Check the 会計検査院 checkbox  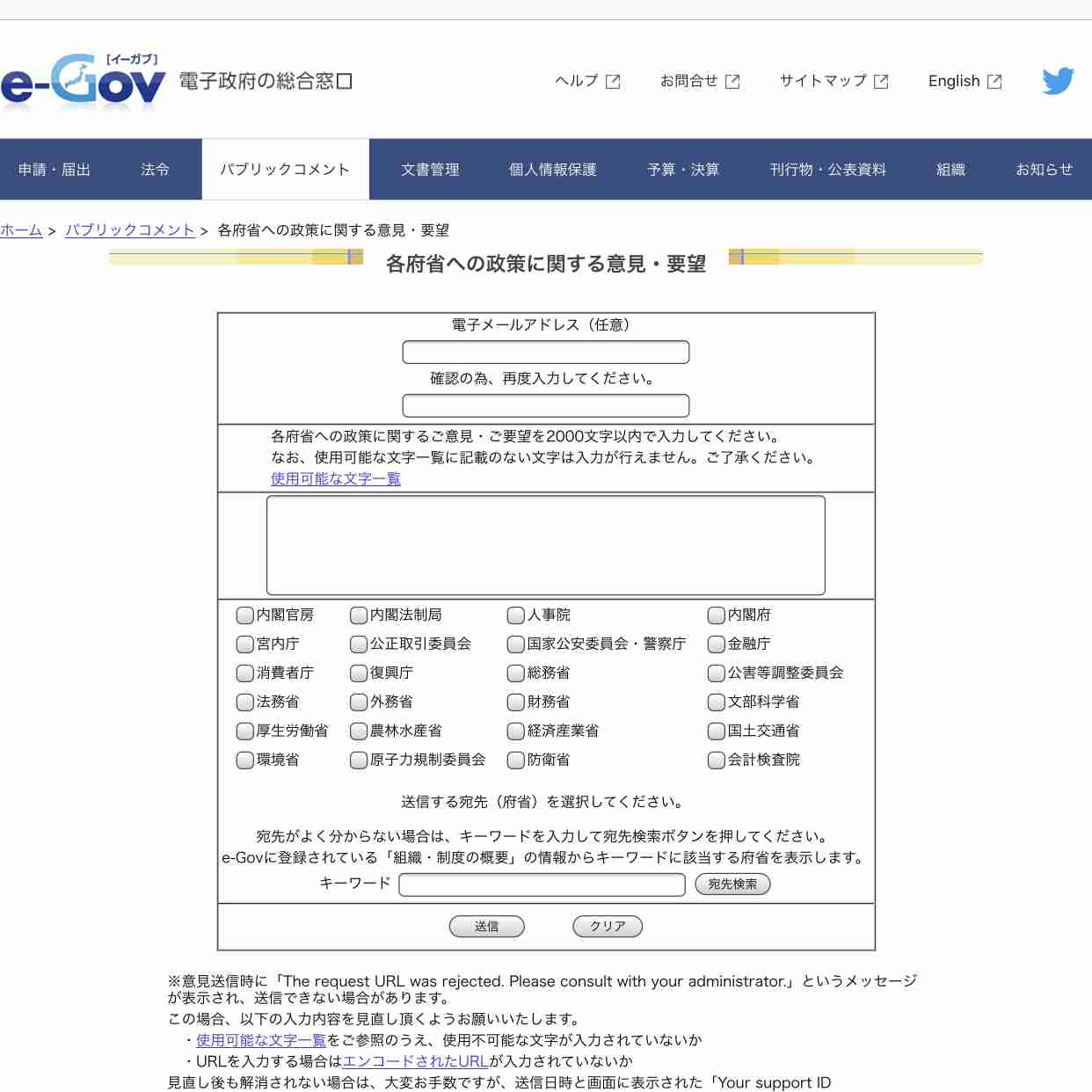[717, 761]
